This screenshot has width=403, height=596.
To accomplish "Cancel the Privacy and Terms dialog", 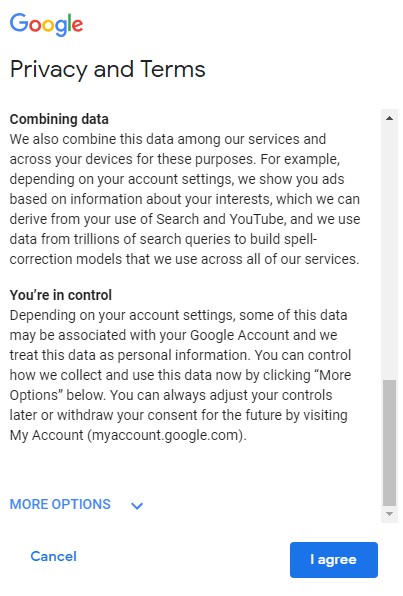I will (x=54, y=556).
